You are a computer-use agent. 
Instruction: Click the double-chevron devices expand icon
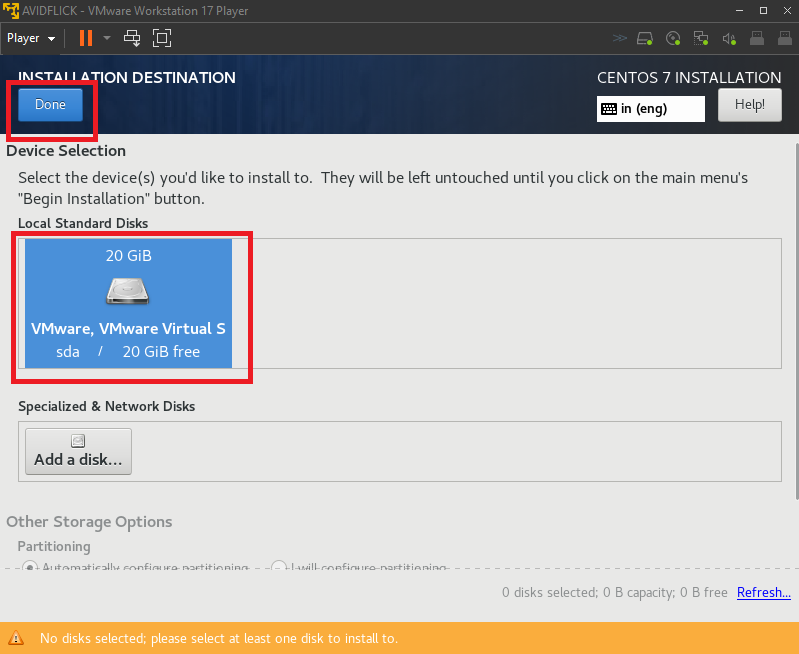coord(620,39)
